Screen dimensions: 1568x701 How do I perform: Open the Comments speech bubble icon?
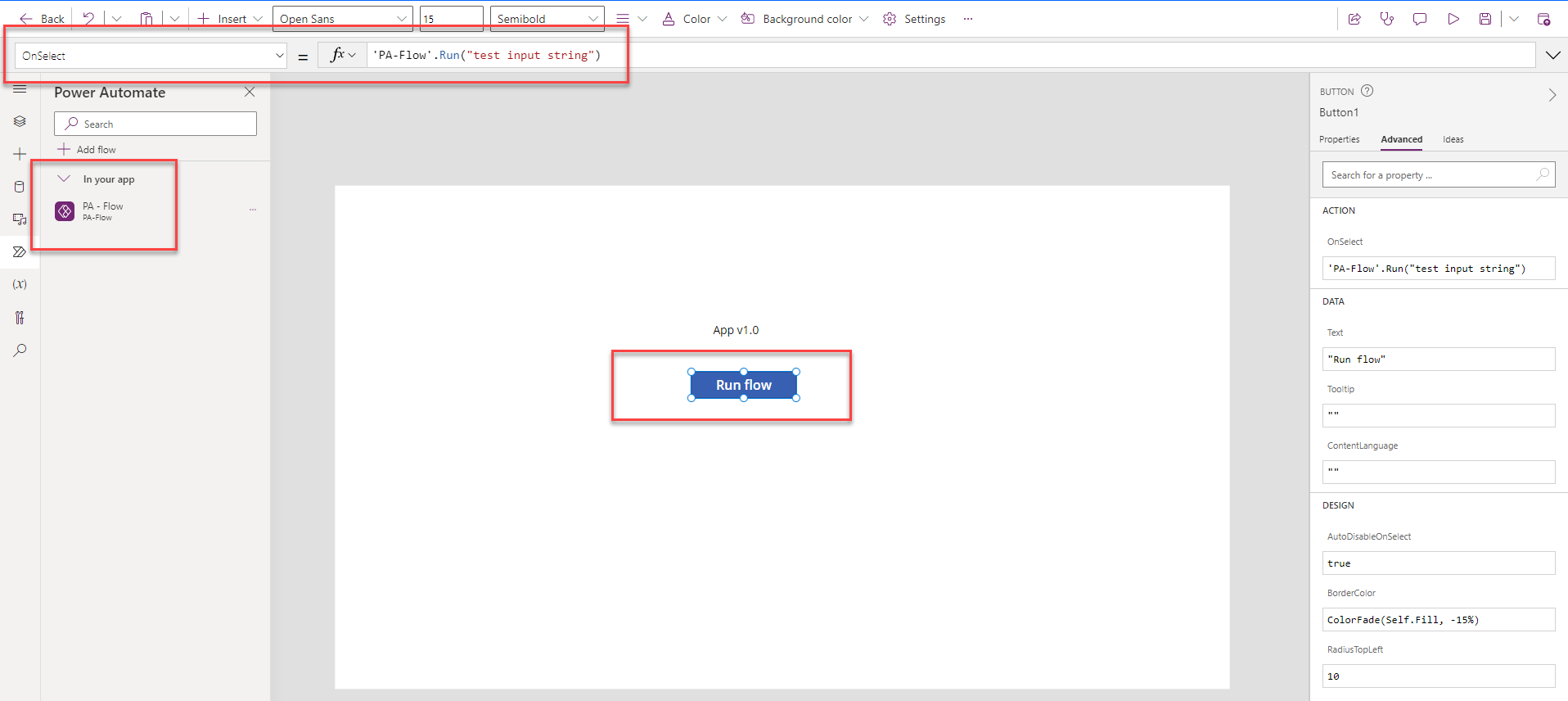[1419, 19]
